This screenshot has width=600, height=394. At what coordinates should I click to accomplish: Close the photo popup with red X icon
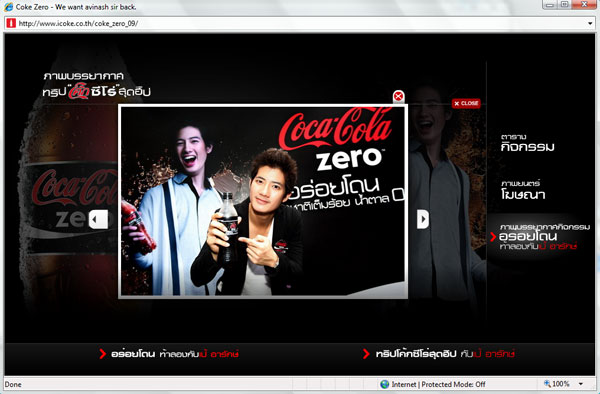[x=398, y=96]
